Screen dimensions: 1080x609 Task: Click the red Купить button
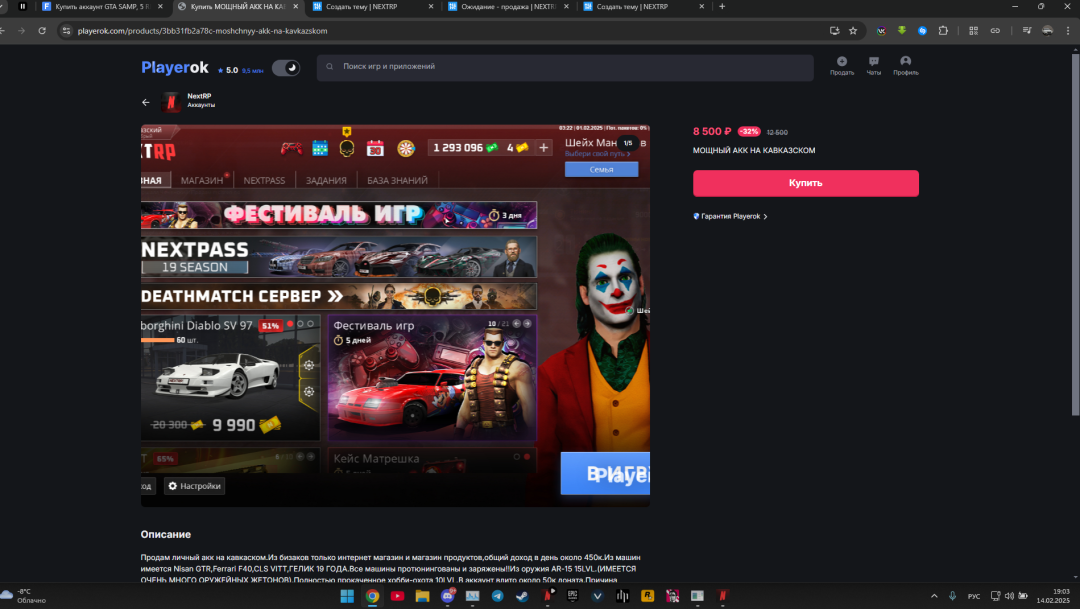[805, 183]
